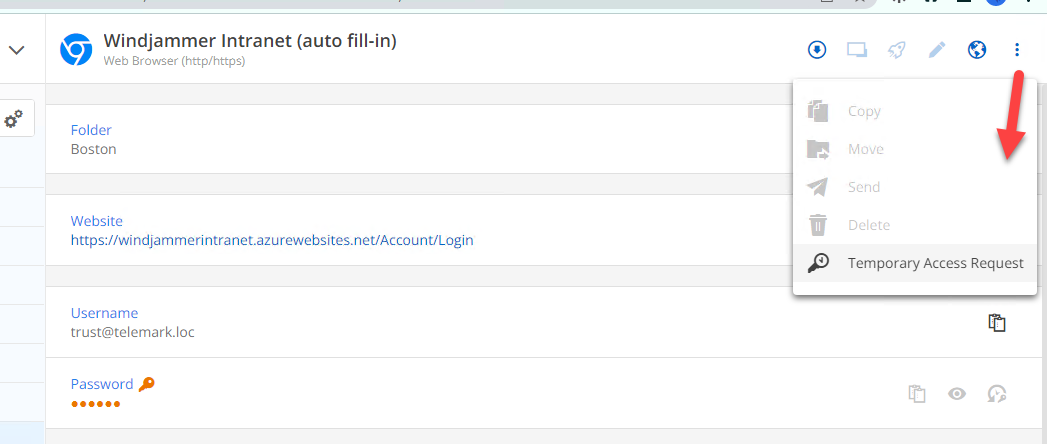Click the rocket launch icon
1047x444 pixels.
897,50
